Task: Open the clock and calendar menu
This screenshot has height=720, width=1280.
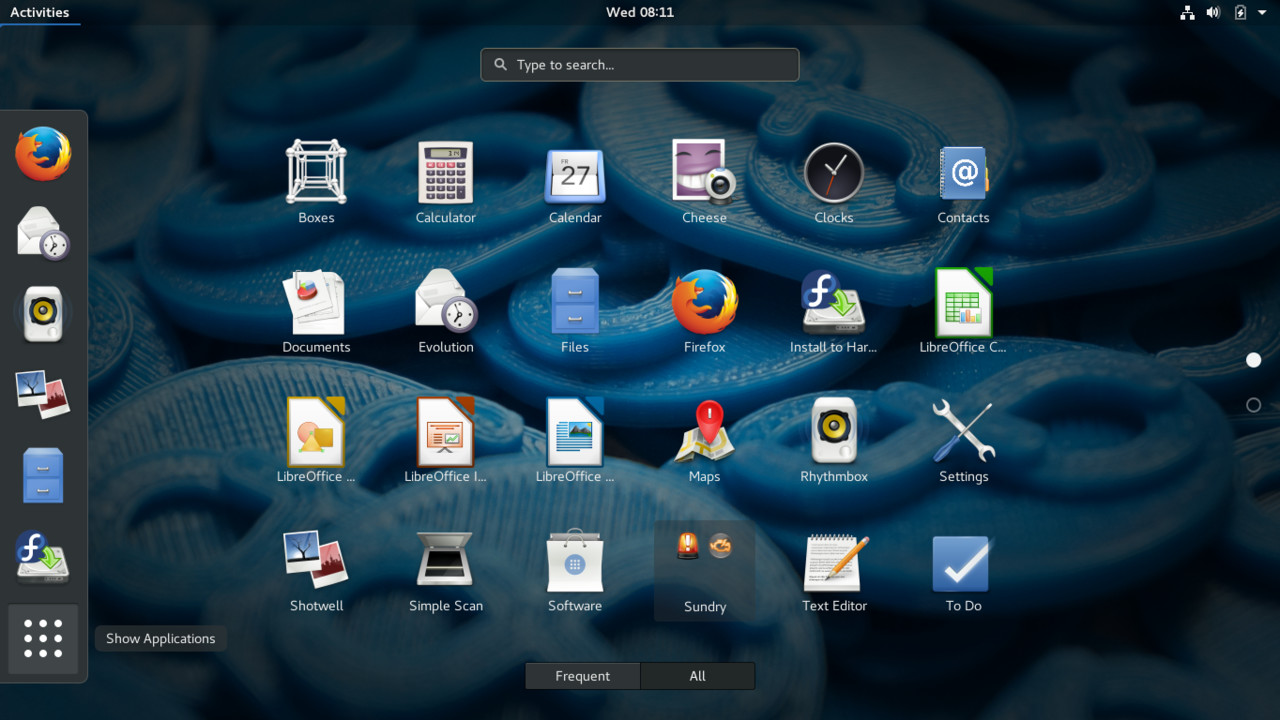Action: click(640, 12)
